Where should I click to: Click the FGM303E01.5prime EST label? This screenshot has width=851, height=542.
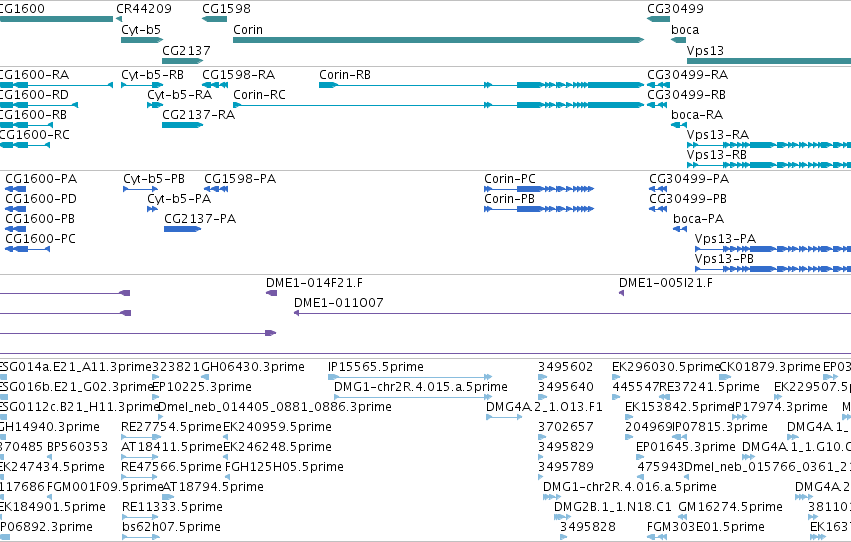pyautogui.click(x=706, y=528)
